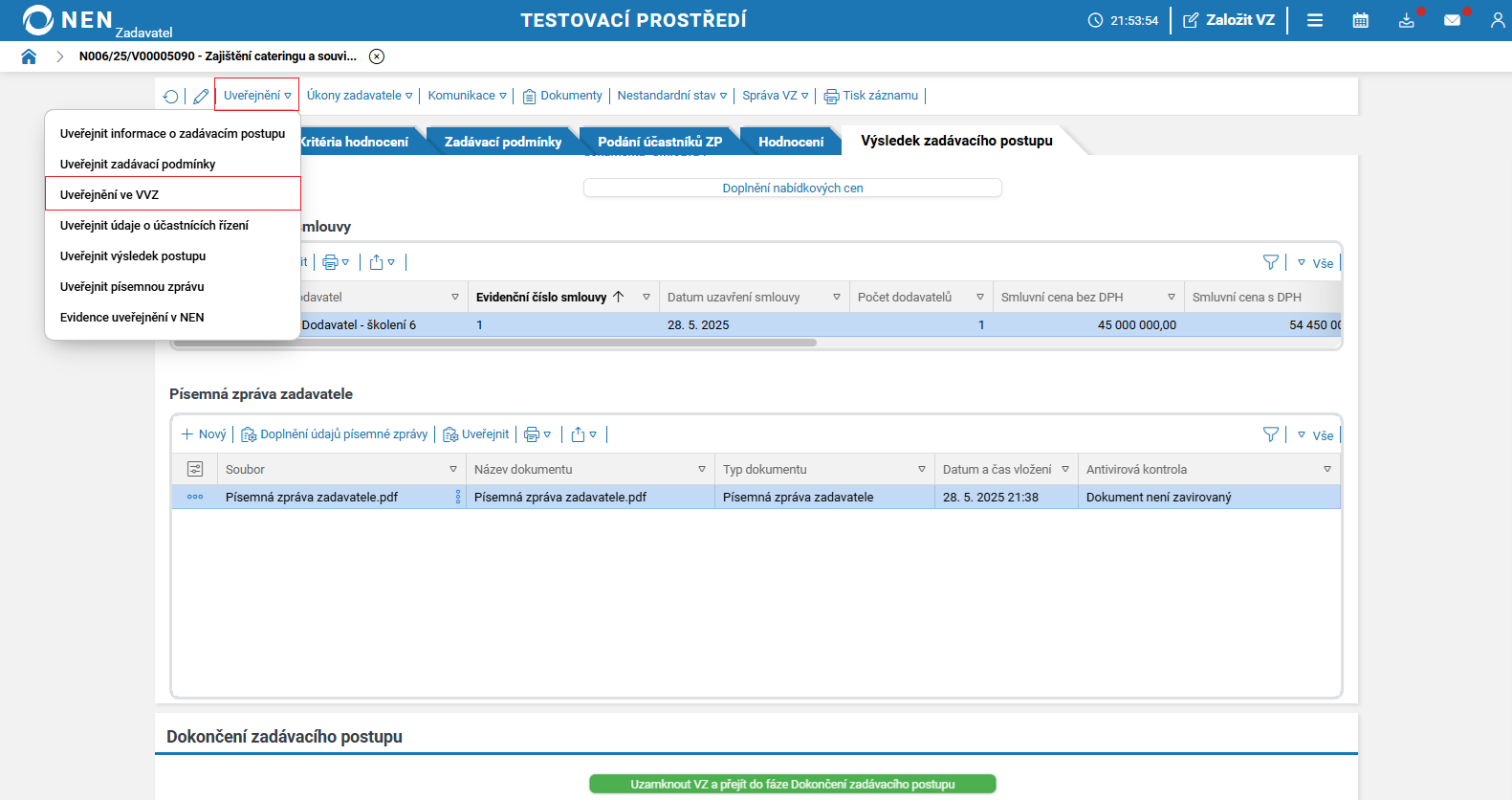Expand the Komunikace dropdown
1512x800 pixels.
(x=468, y=96)
